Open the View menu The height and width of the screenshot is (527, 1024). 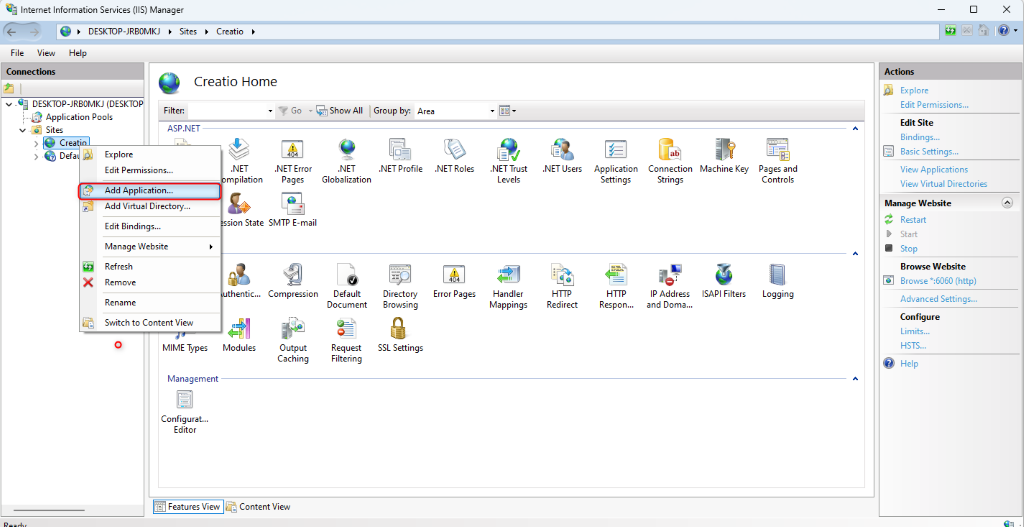pos(46,53)
